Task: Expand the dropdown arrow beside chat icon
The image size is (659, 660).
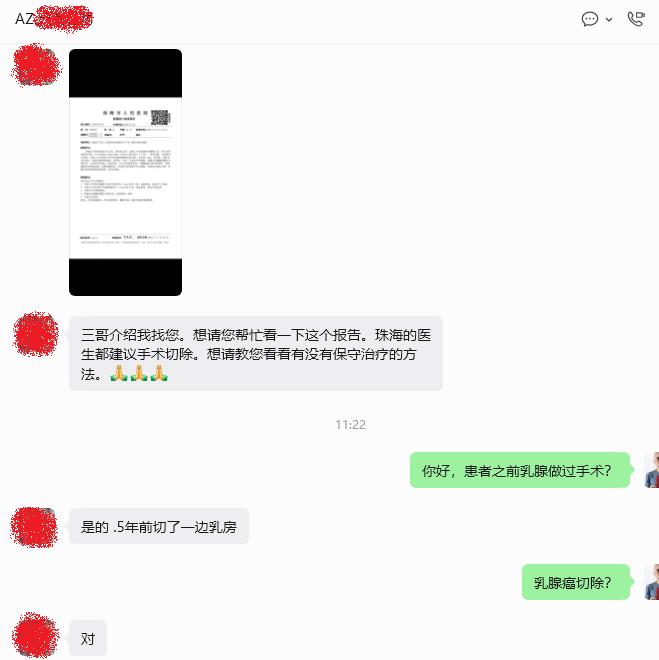Action: [x=609, y=19]
